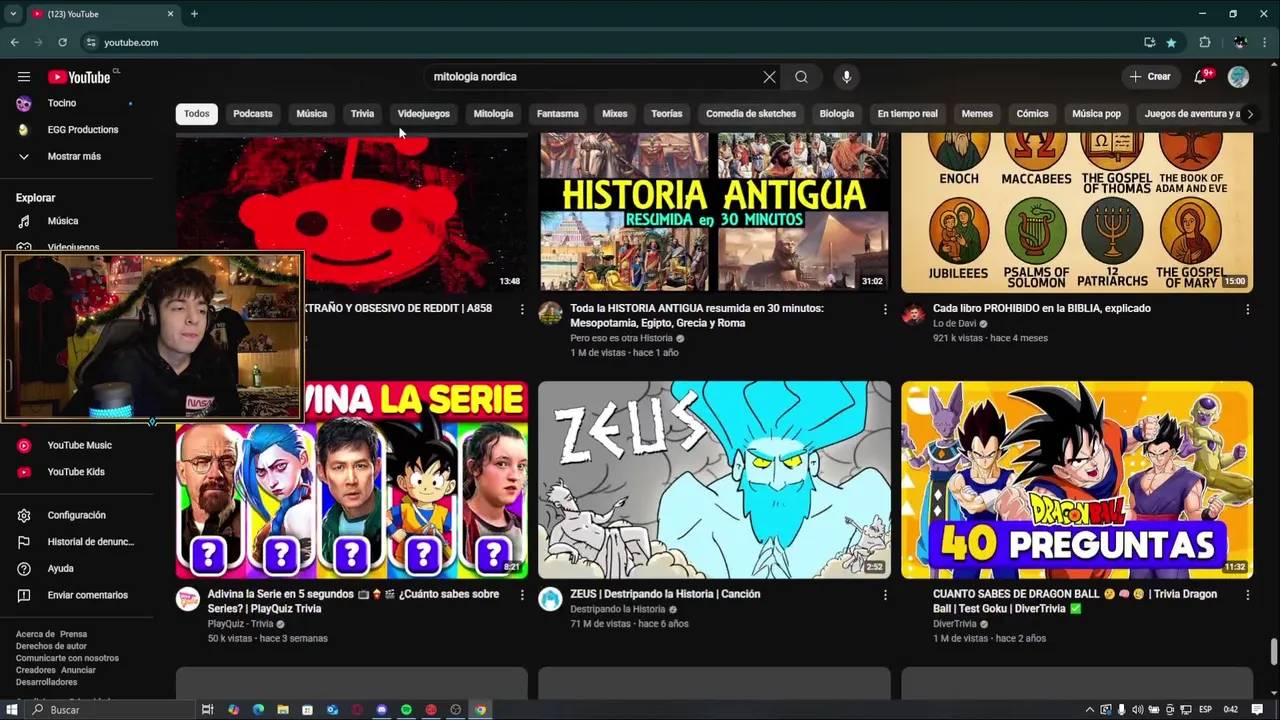Select the Fantasma filter chip
The image size is (1280, 720).
point(558,114)
